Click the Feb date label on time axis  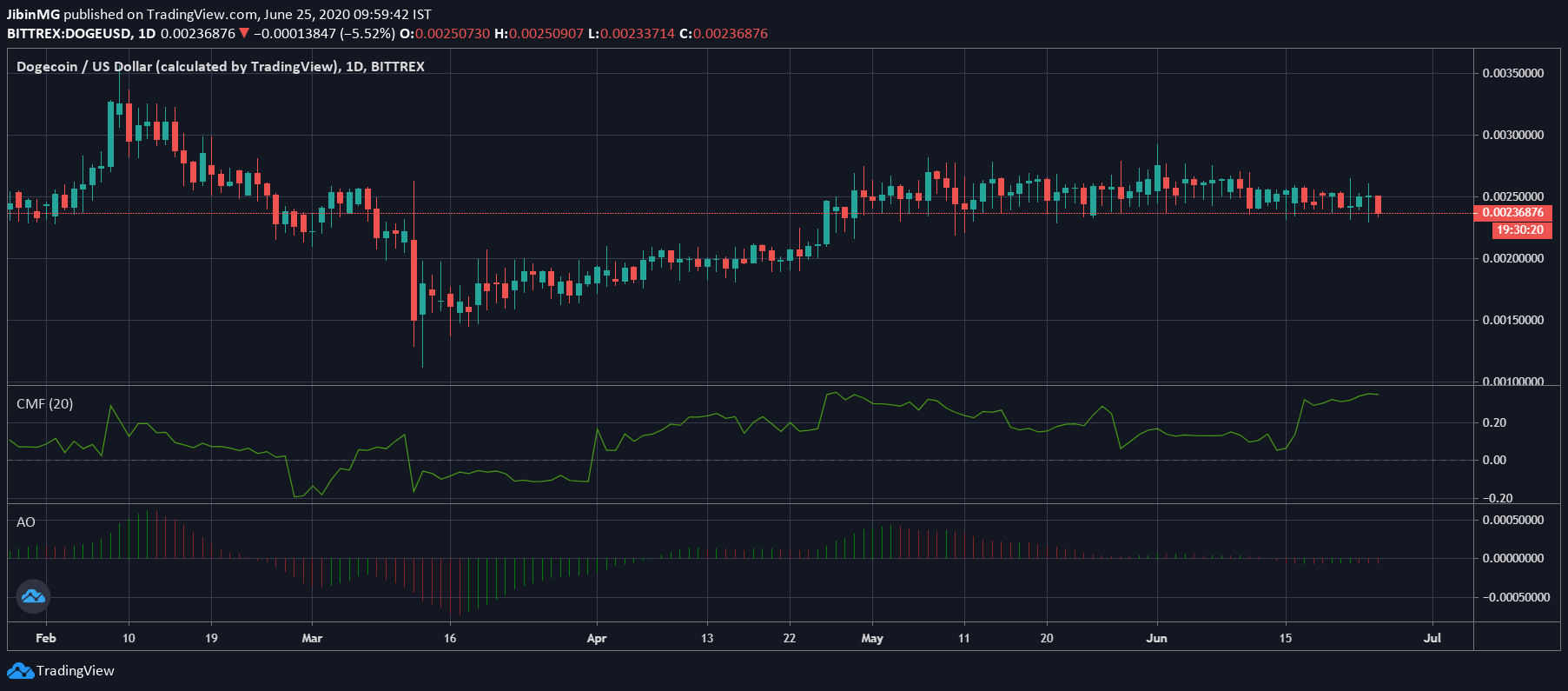coord(46,638)
